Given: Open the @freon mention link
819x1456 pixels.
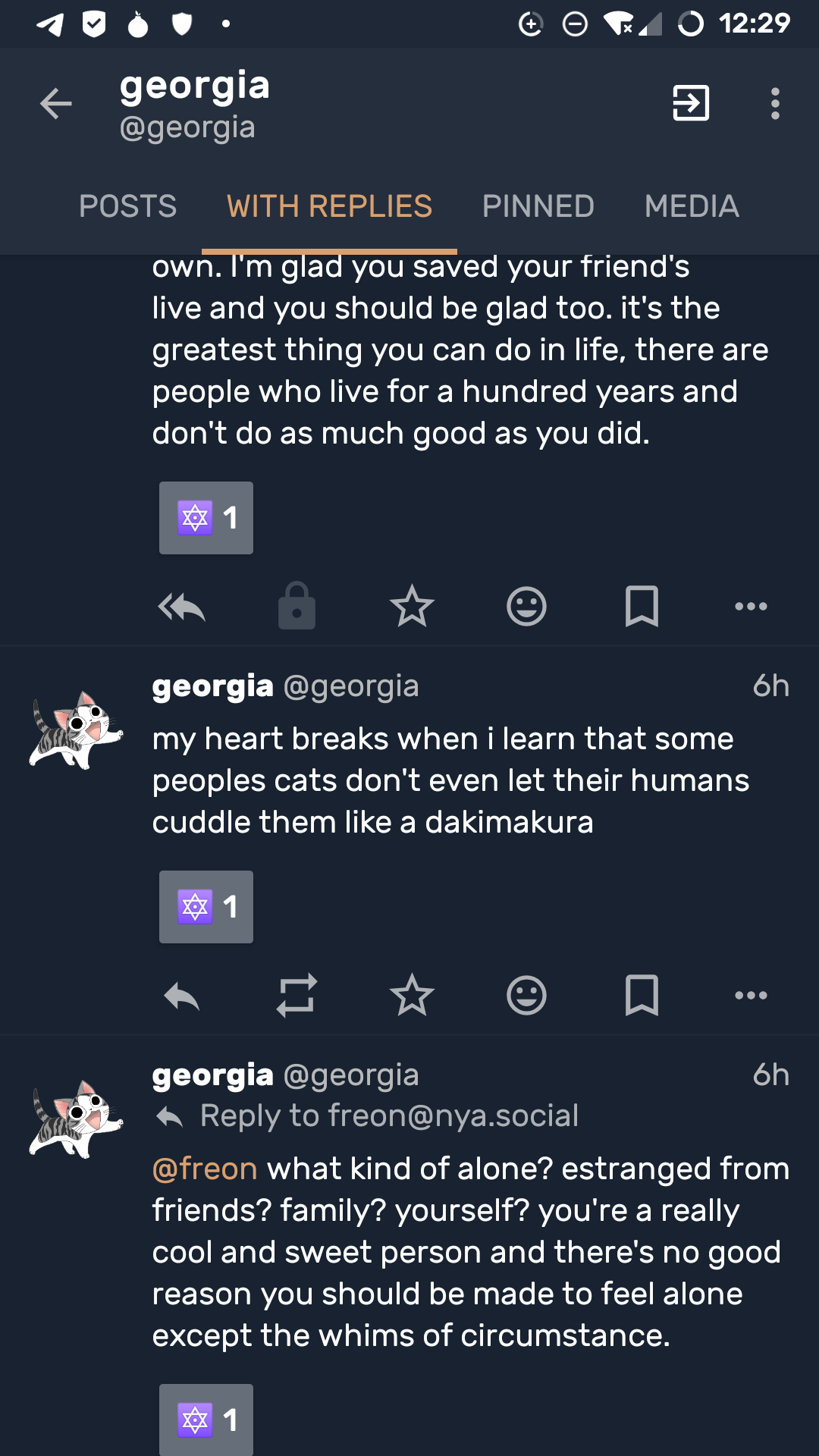Looking at the screenshot, I should click(205, 1169).
